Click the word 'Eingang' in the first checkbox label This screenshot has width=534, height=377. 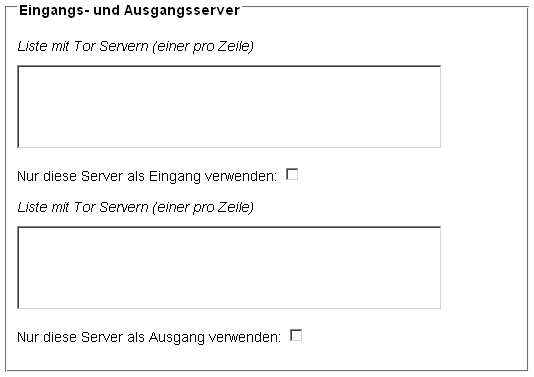pyautogui.click(x=175, y=177)
